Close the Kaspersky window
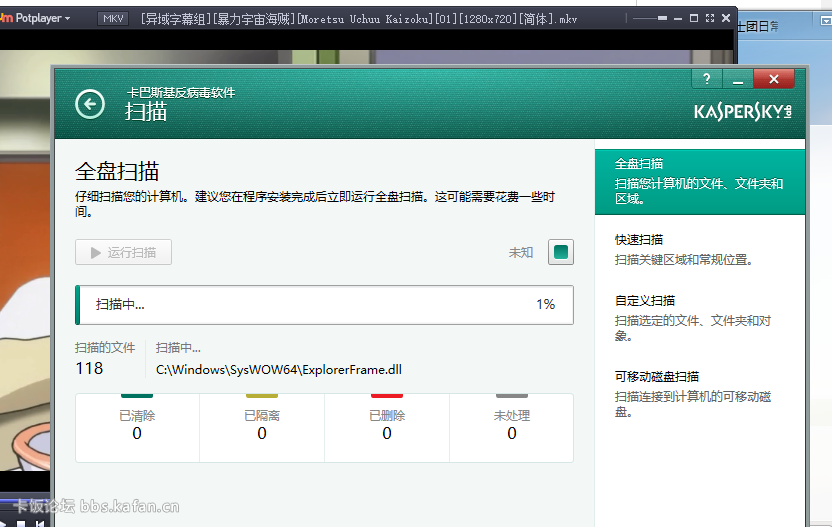Screen dimensions: 832x527 (774, 79)
